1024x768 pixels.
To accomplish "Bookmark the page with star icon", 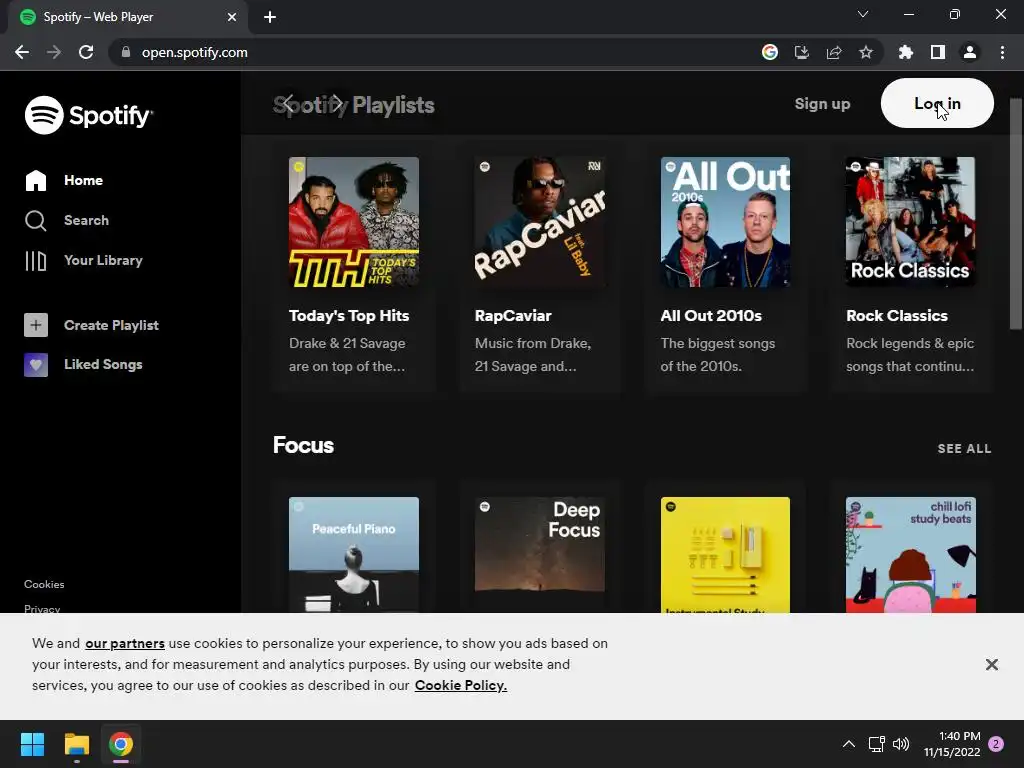I will [866, 52].
